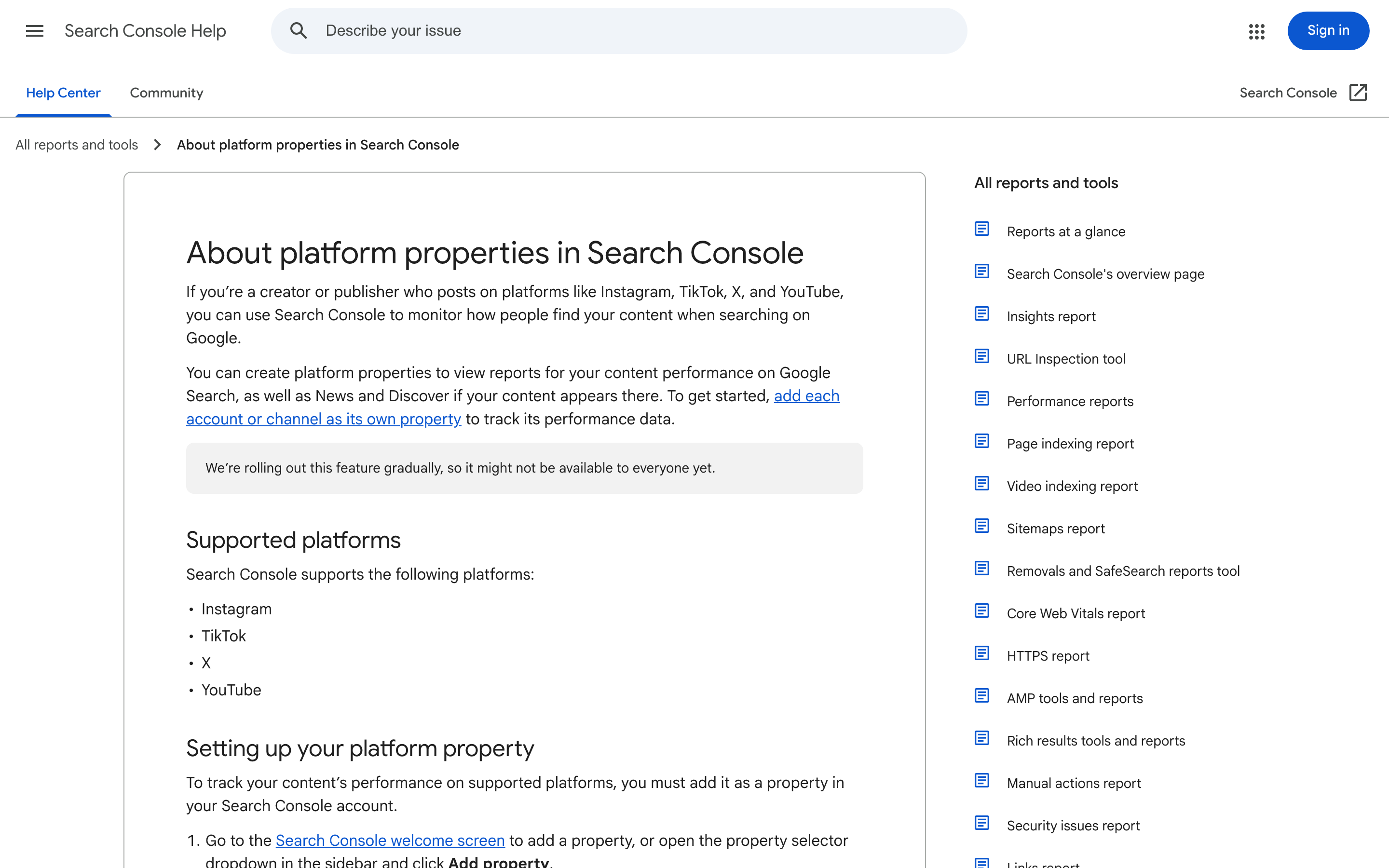Viewport: 1389px width, 868px height.
Task: Open the Performance reports article
Action: (1070, 401)
